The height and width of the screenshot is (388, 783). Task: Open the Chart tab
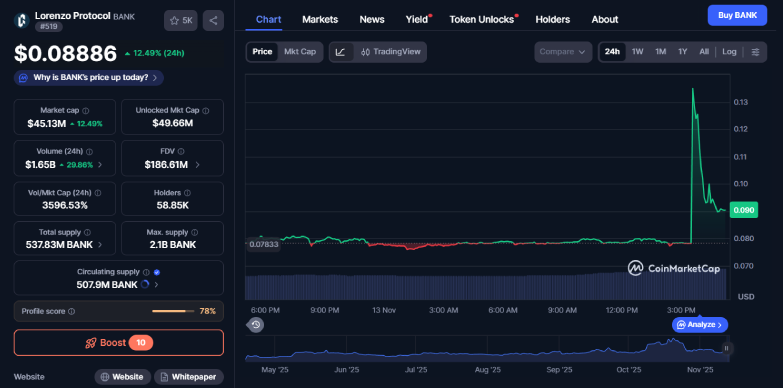coord(269,19)
